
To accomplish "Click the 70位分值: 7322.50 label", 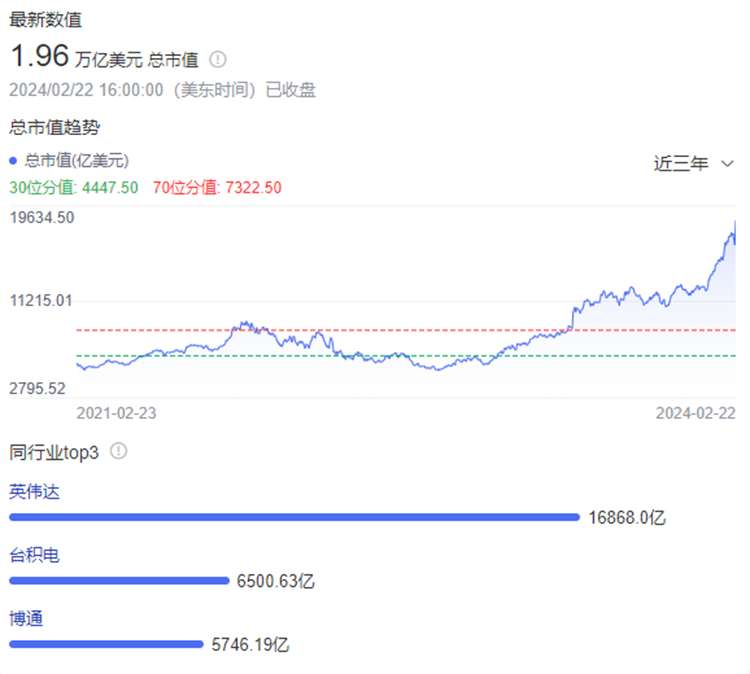I will coord(217,188).
